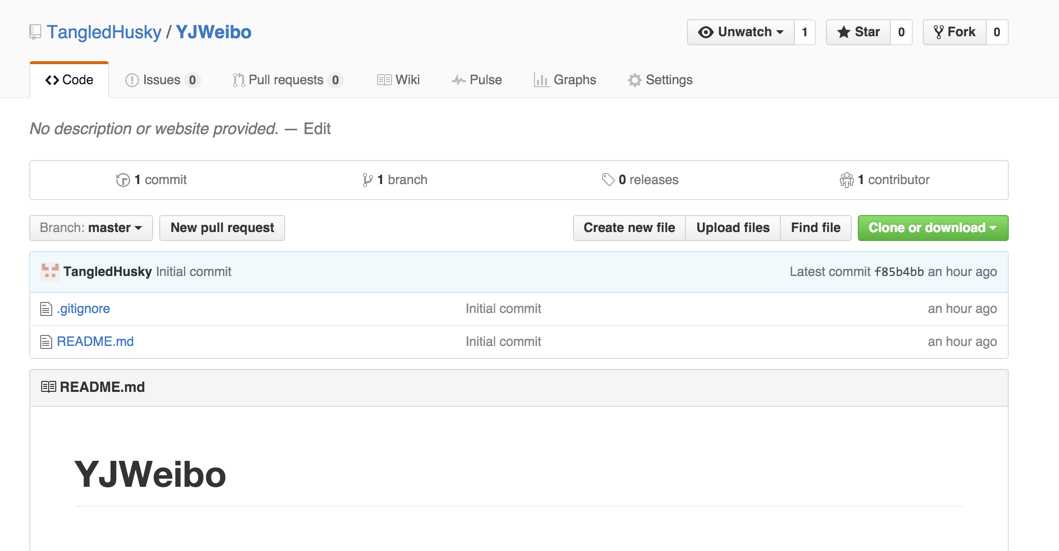Click the star icon on Star button
Screen dimensions: 1059x551
click(844, 32)
